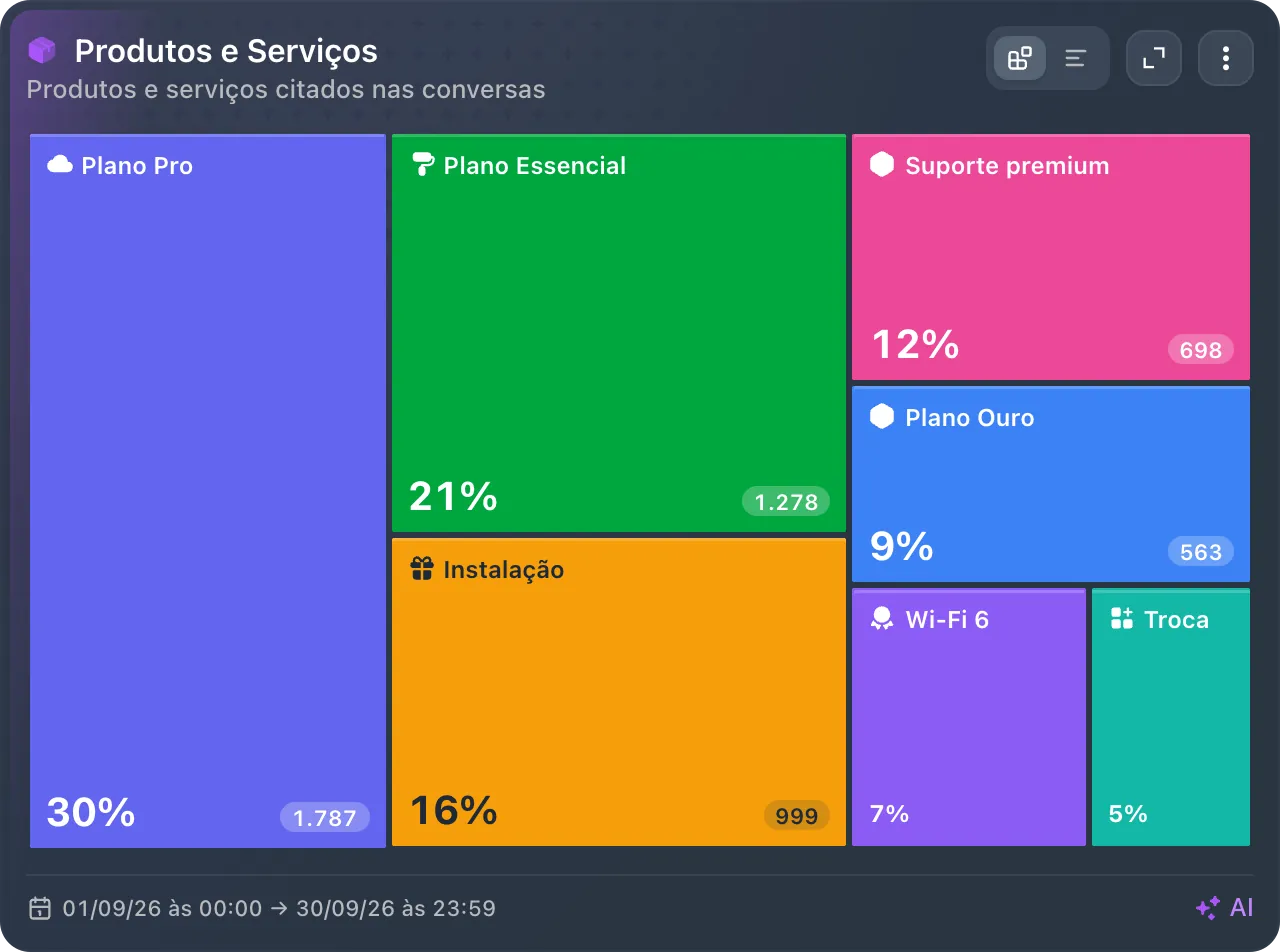Click the hexagon icon on Plano Ouro
Image resolution: width=1280 pixels, height=952 pixels.
pos(882,417)
